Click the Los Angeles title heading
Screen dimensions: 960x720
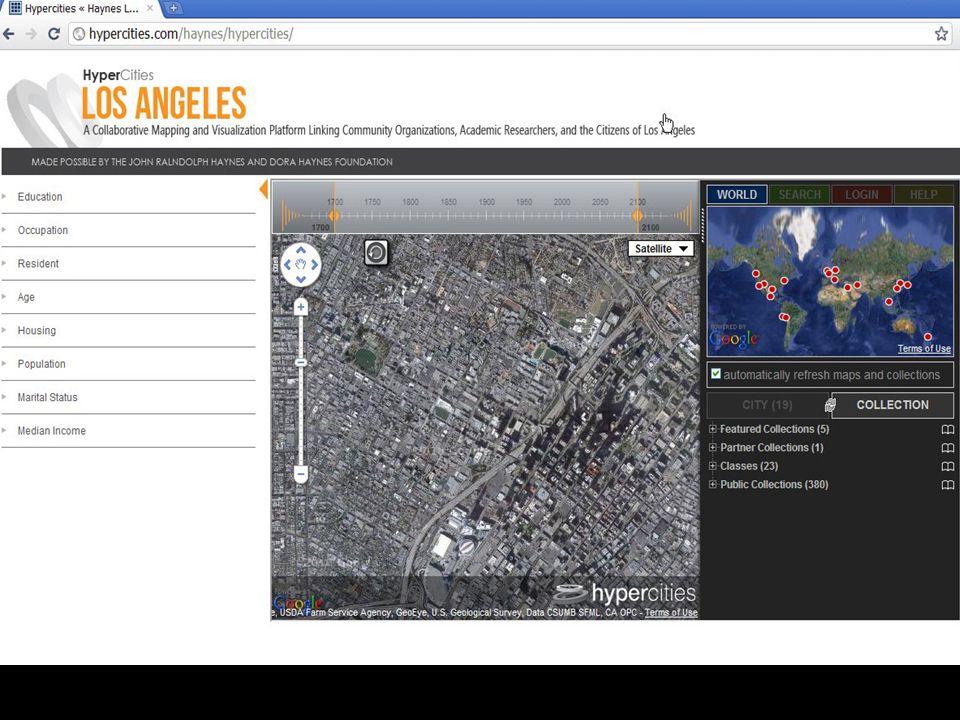click(x=164, y=103)
